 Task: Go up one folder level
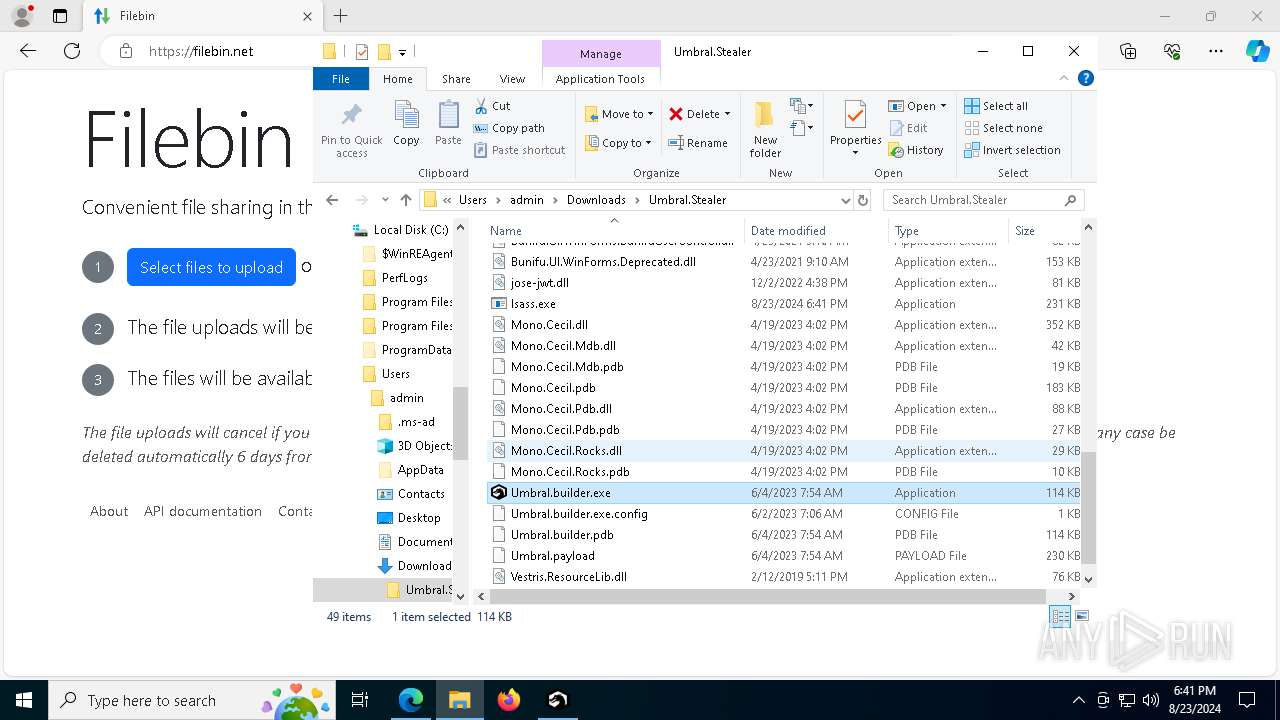[x=405, y=200]
